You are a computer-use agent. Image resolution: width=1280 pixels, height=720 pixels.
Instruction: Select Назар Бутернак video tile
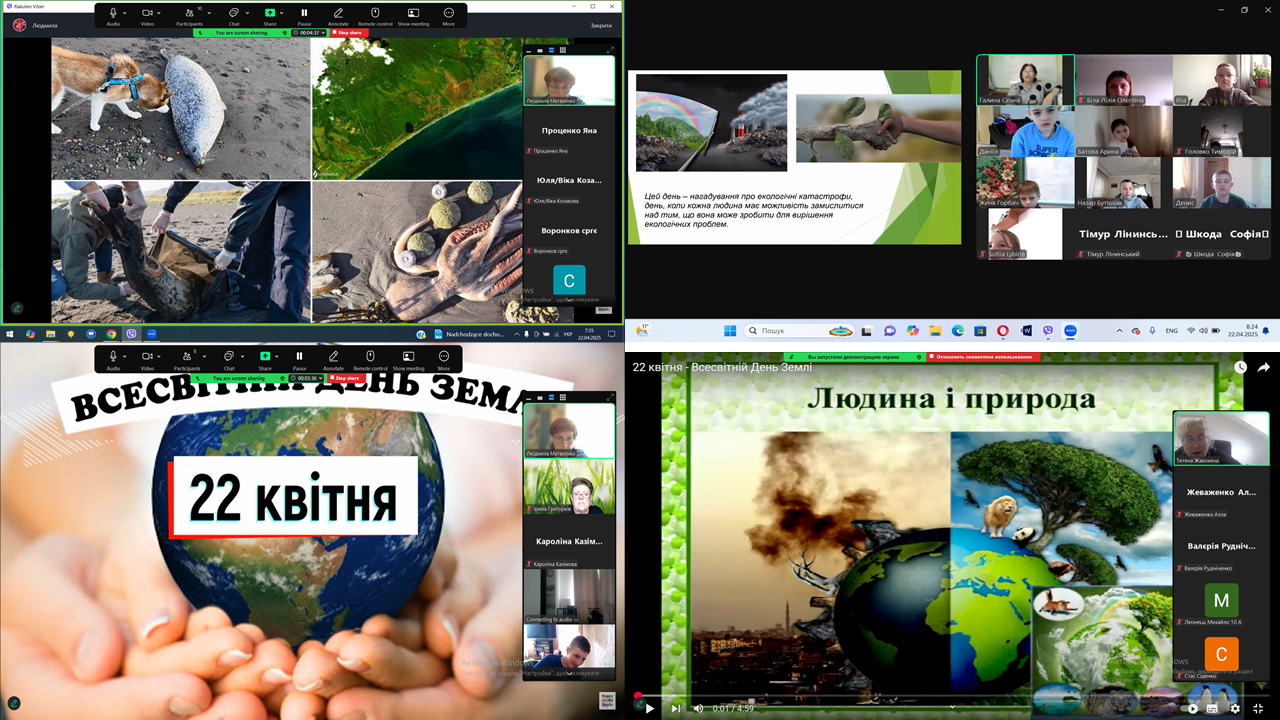(x=1124, y=182)
